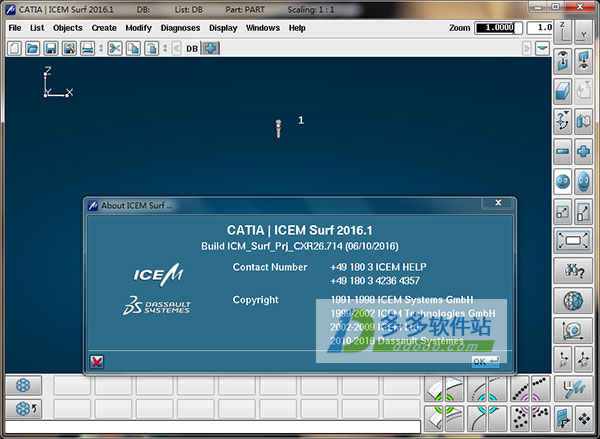Click the Copy icon in toolbar

click(x=133, y=49)
